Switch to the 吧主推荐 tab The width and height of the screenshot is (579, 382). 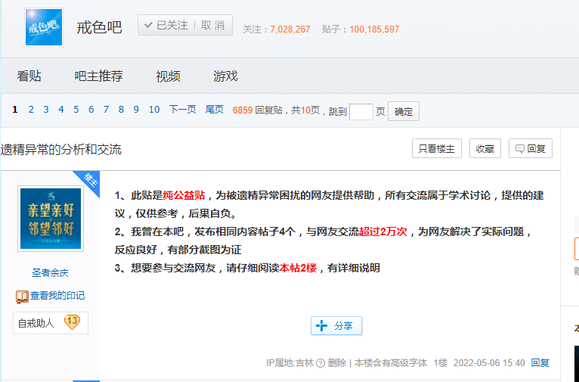[x=98, y=76]
